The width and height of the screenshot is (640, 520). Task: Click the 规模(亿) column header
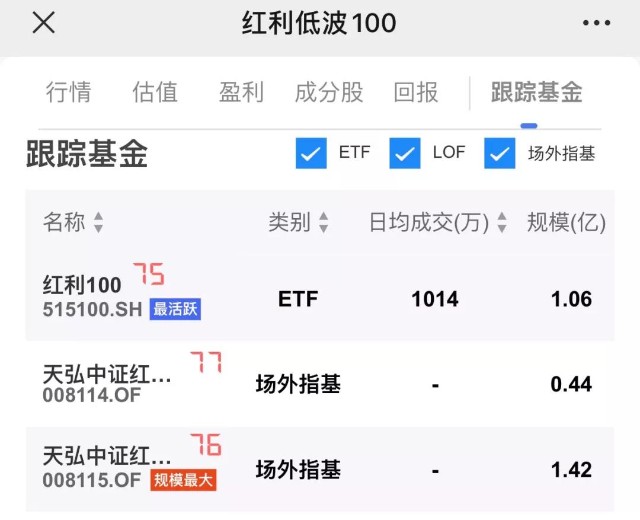tap(566, 223)
